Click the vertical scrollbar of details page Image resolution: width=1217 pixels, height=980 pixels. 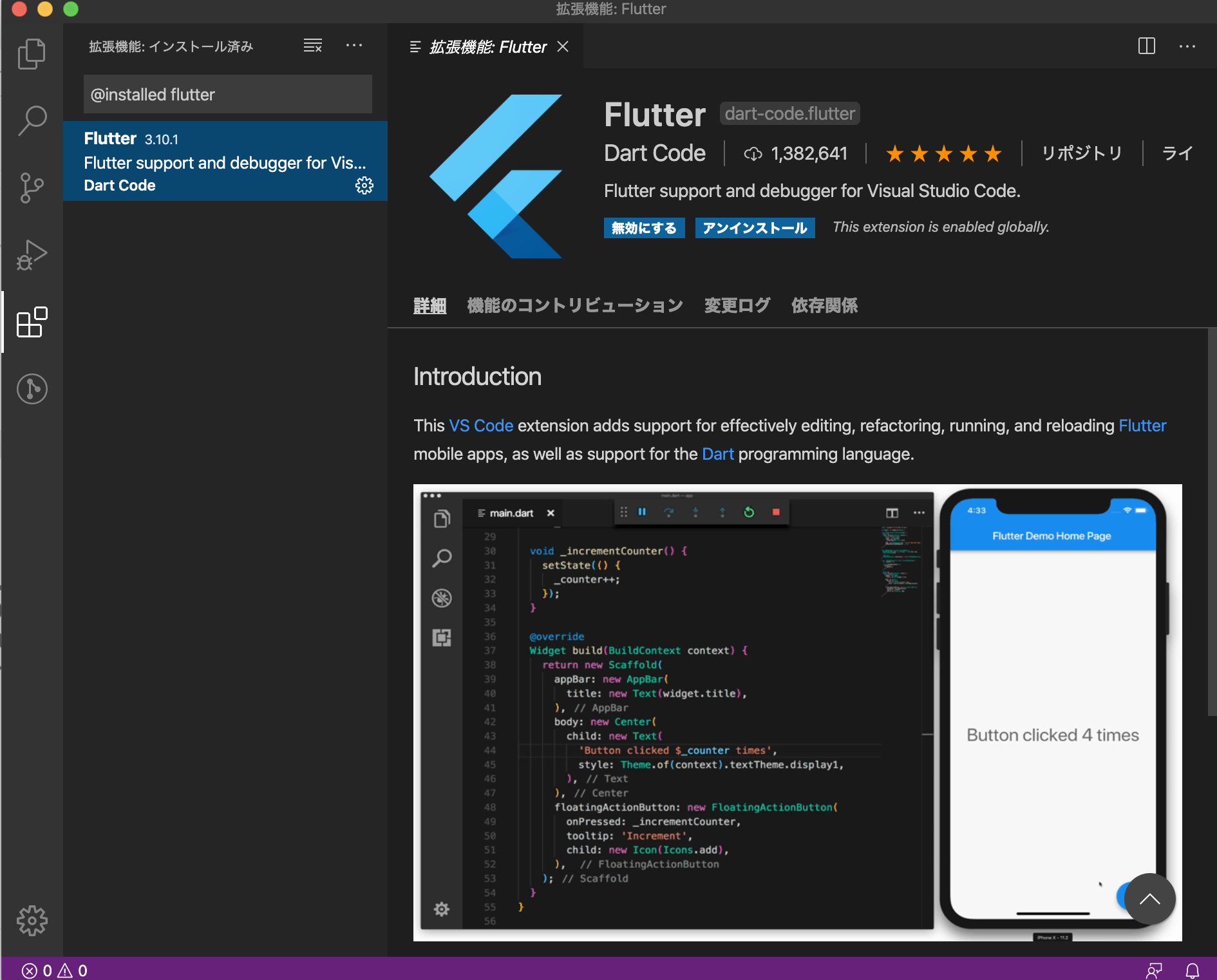coord(1212,522)
